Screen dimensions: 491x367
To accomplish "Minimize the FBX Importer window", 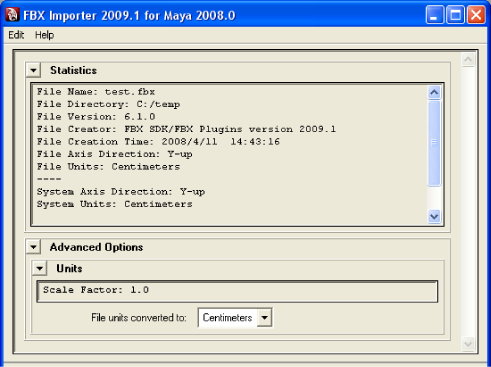I will point(435,15).
